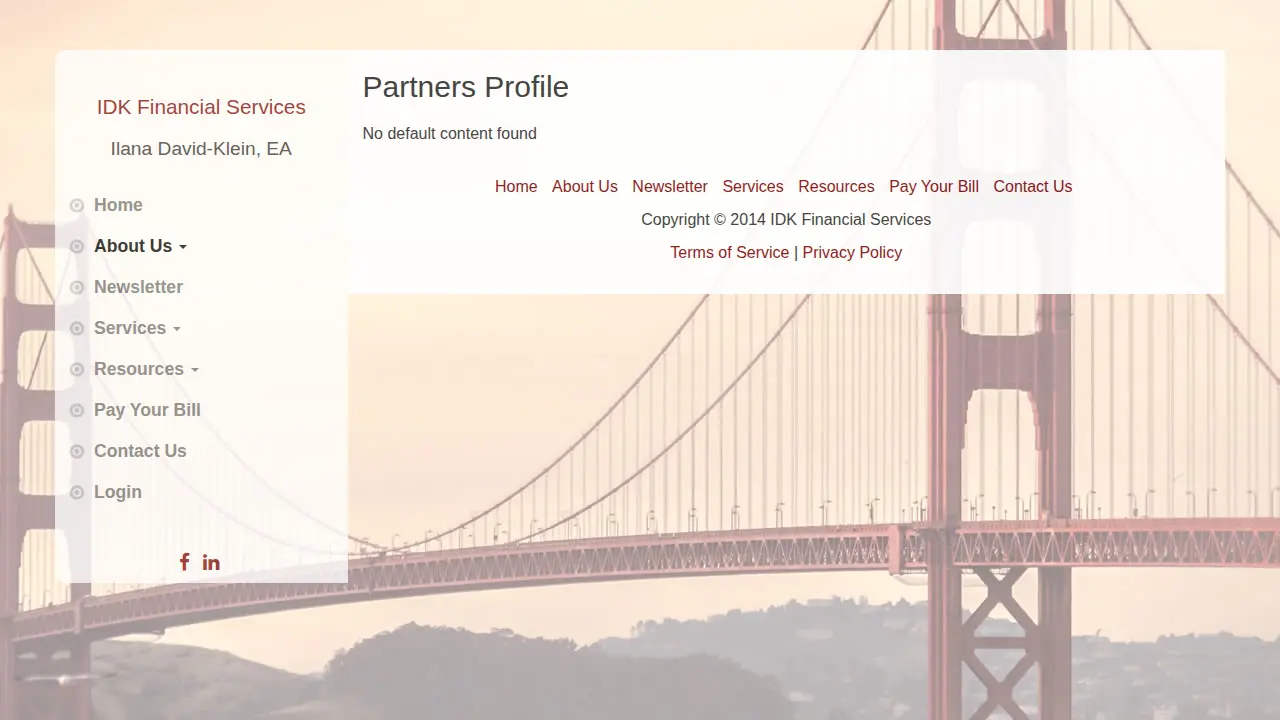Open the LinkedIn icon in sidebar
This screenshot has width=1280, height=720.
[211, 562]
